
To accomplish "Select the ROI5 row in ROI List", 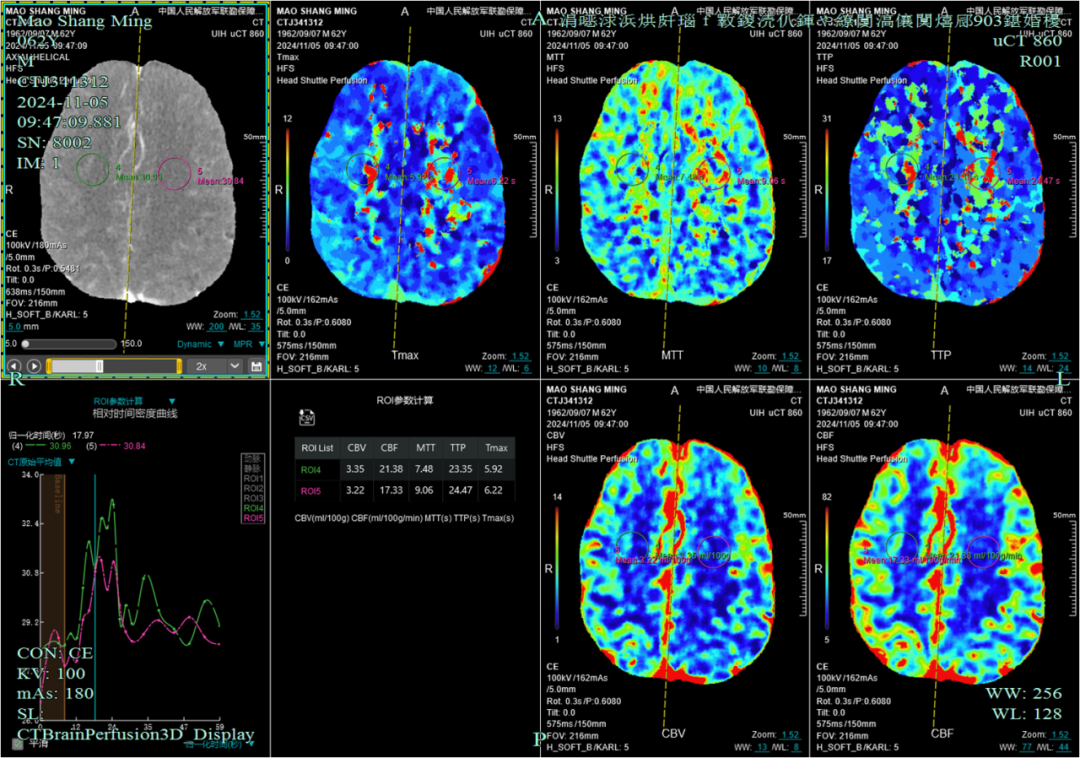I will (x=404, y=491).
